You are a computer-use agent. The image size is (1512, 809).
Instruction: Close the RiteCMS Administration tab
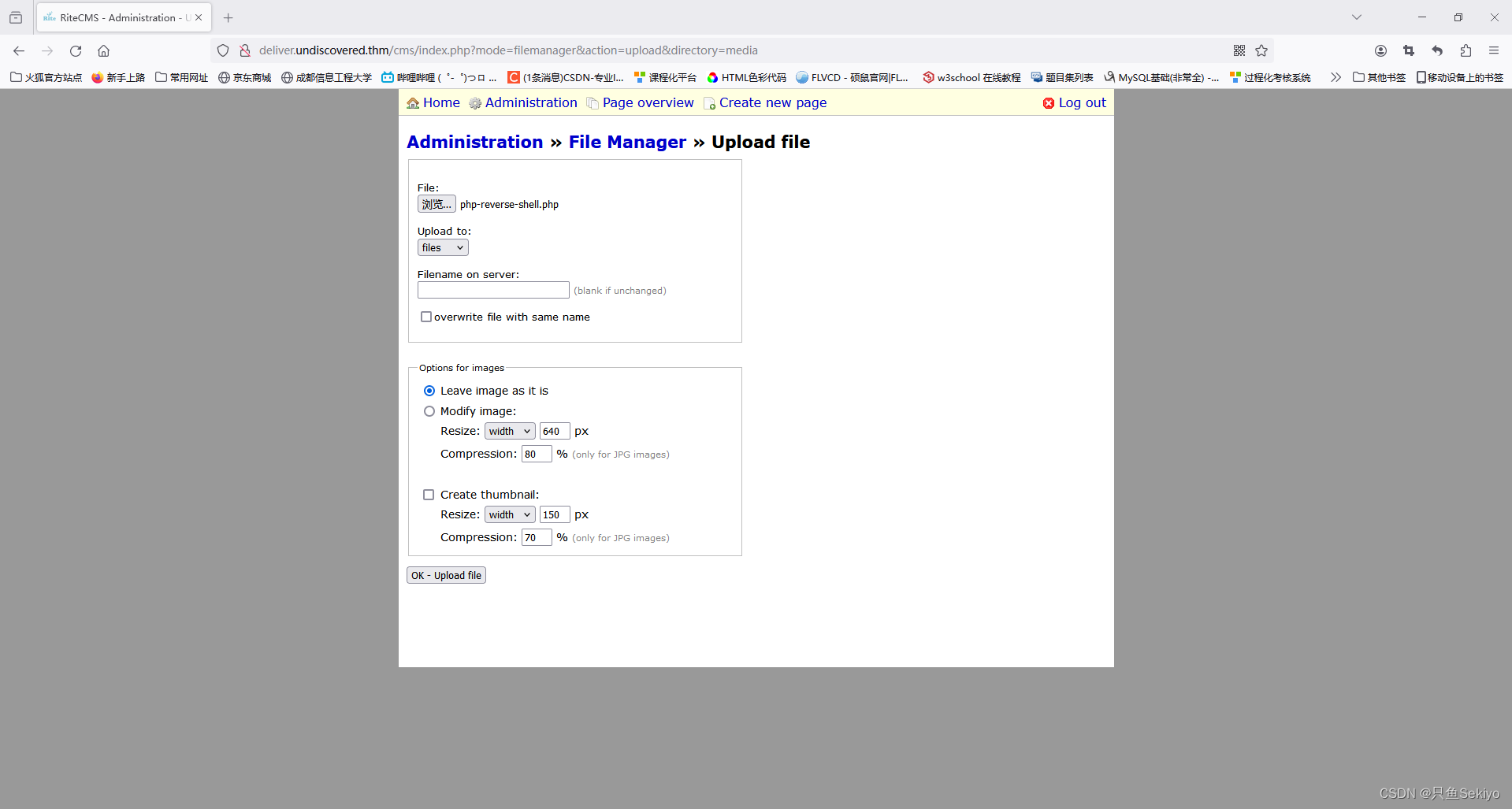pos(199,17)
